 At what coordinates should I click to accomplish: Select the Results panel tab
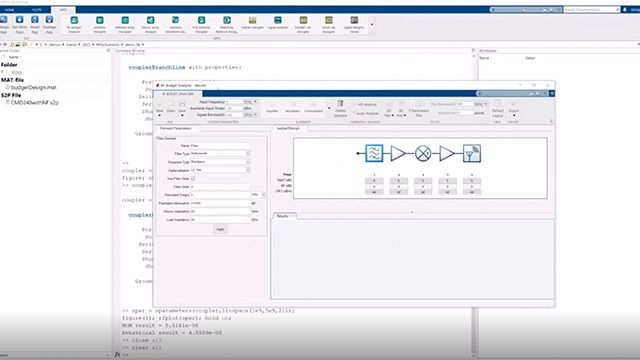pyautogui.click(x=282, y=216)
